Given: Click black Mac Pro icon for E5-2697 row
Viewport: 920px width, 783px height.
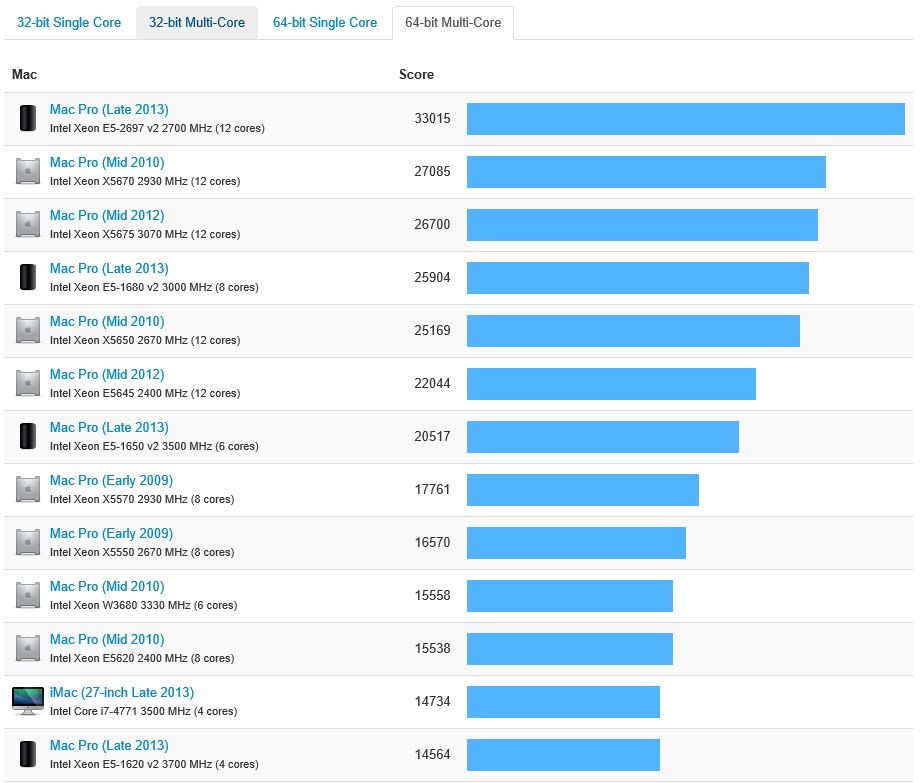Looking at the screenshot, I should coord(28,118).
